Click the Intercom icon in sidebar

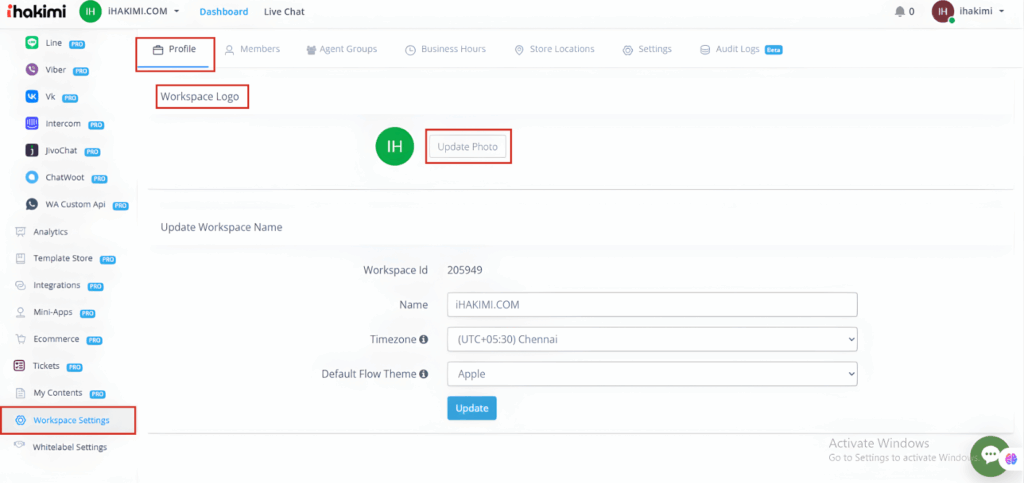32,124
